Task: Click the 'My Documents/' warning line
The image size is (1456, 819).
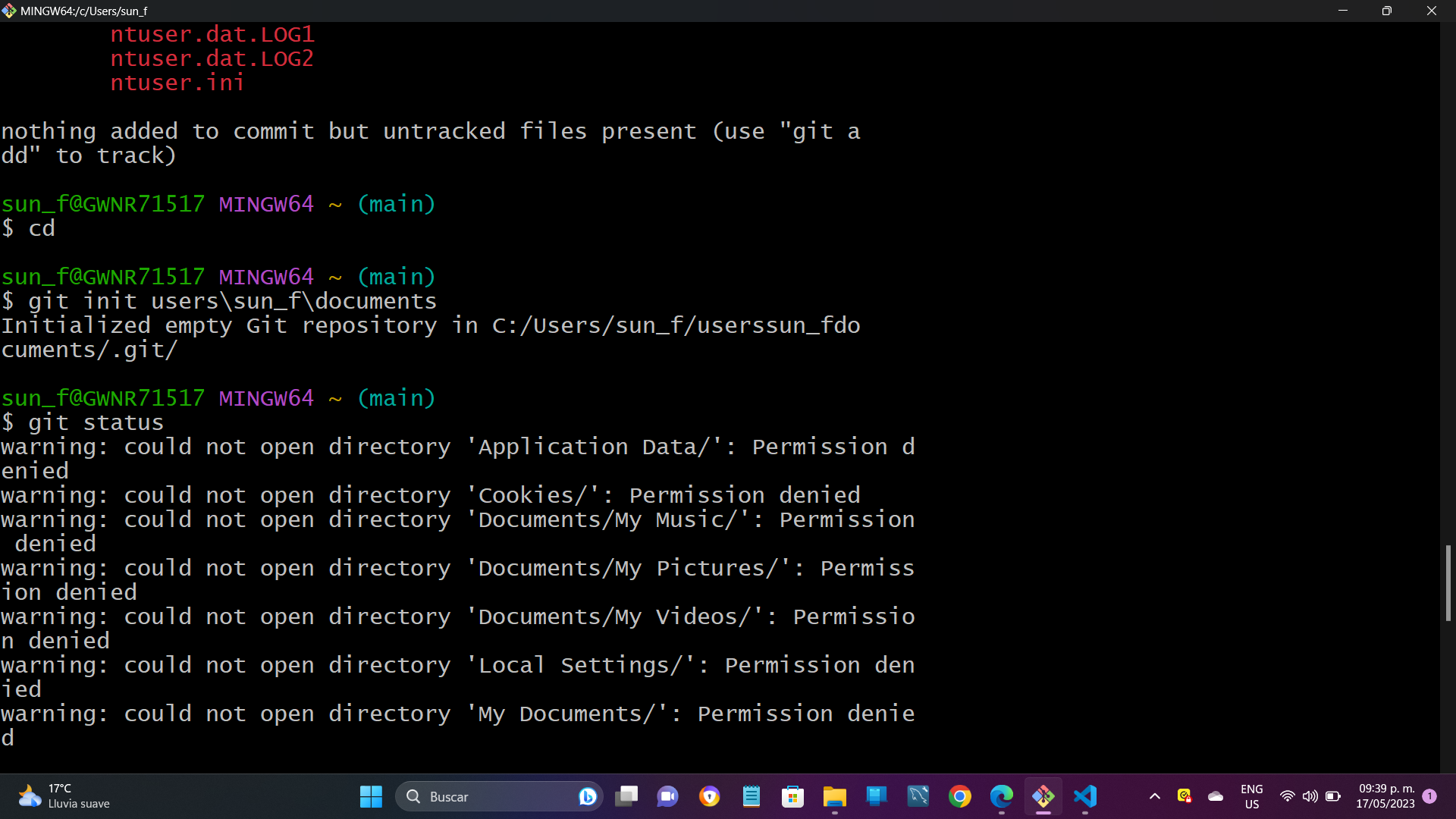Action: 458,726
